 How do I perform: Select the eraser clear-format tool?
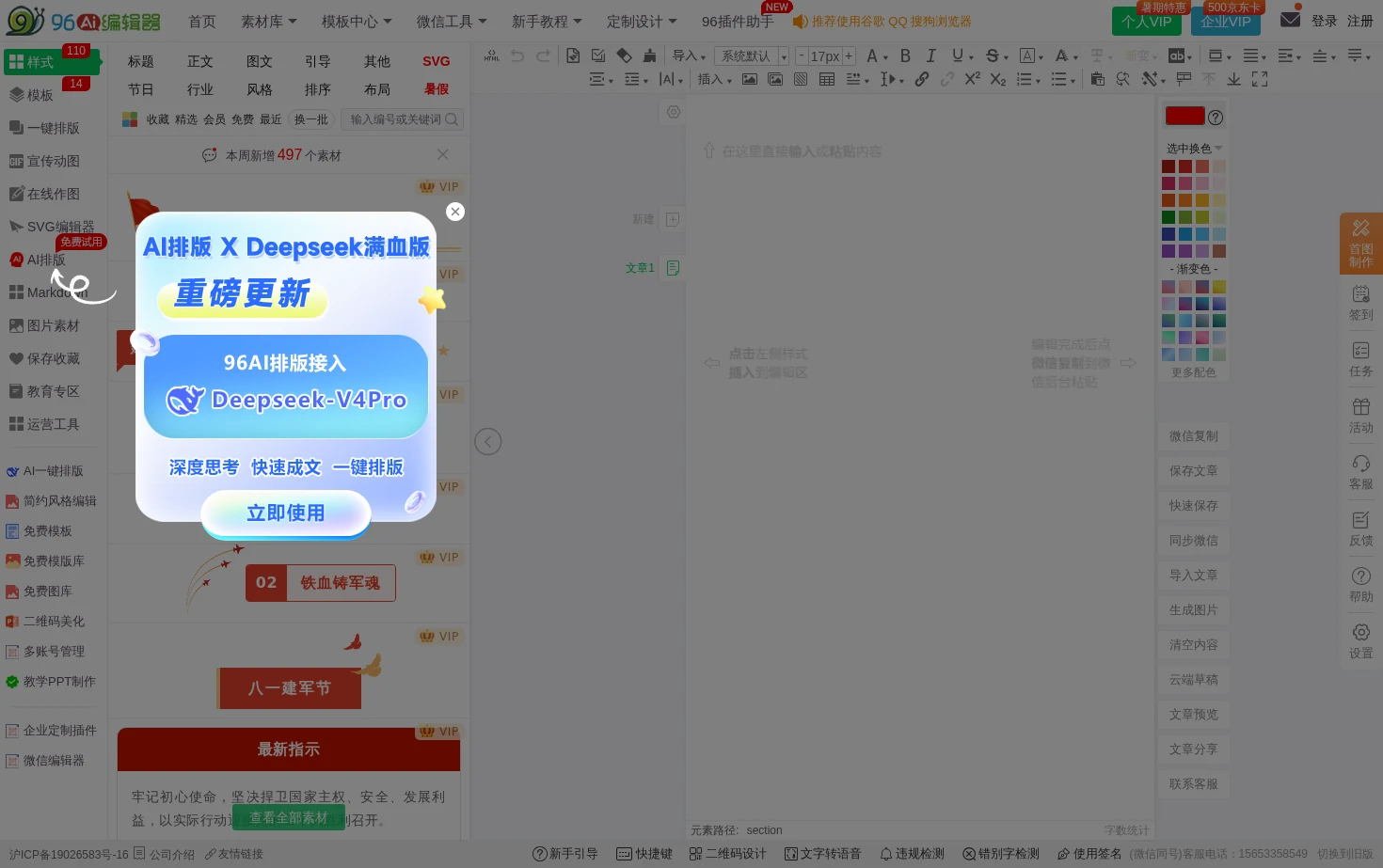point(624,56)
